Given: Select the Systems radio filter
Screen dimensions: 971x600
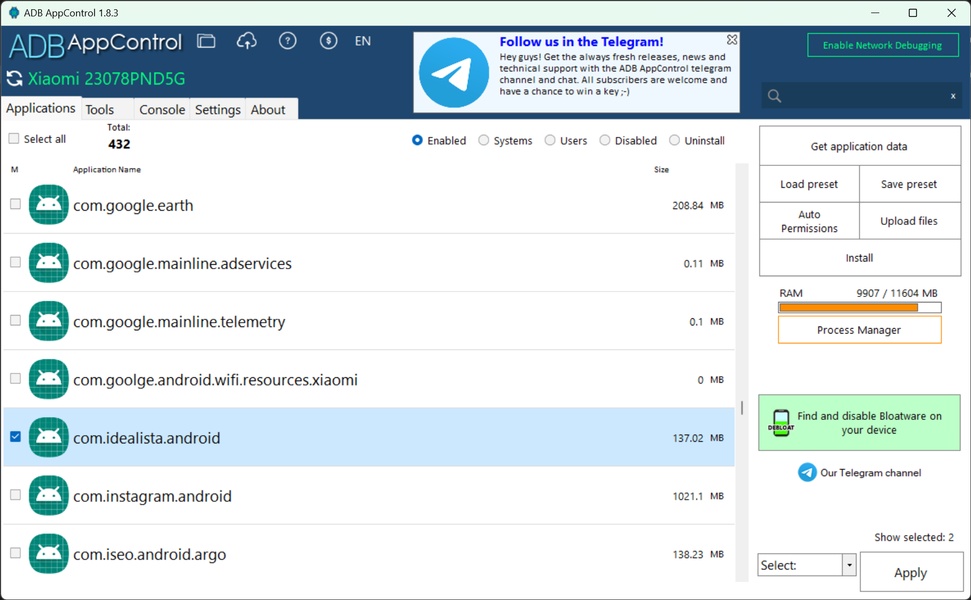Looking at the screenshot, I should tap(484, 141).
